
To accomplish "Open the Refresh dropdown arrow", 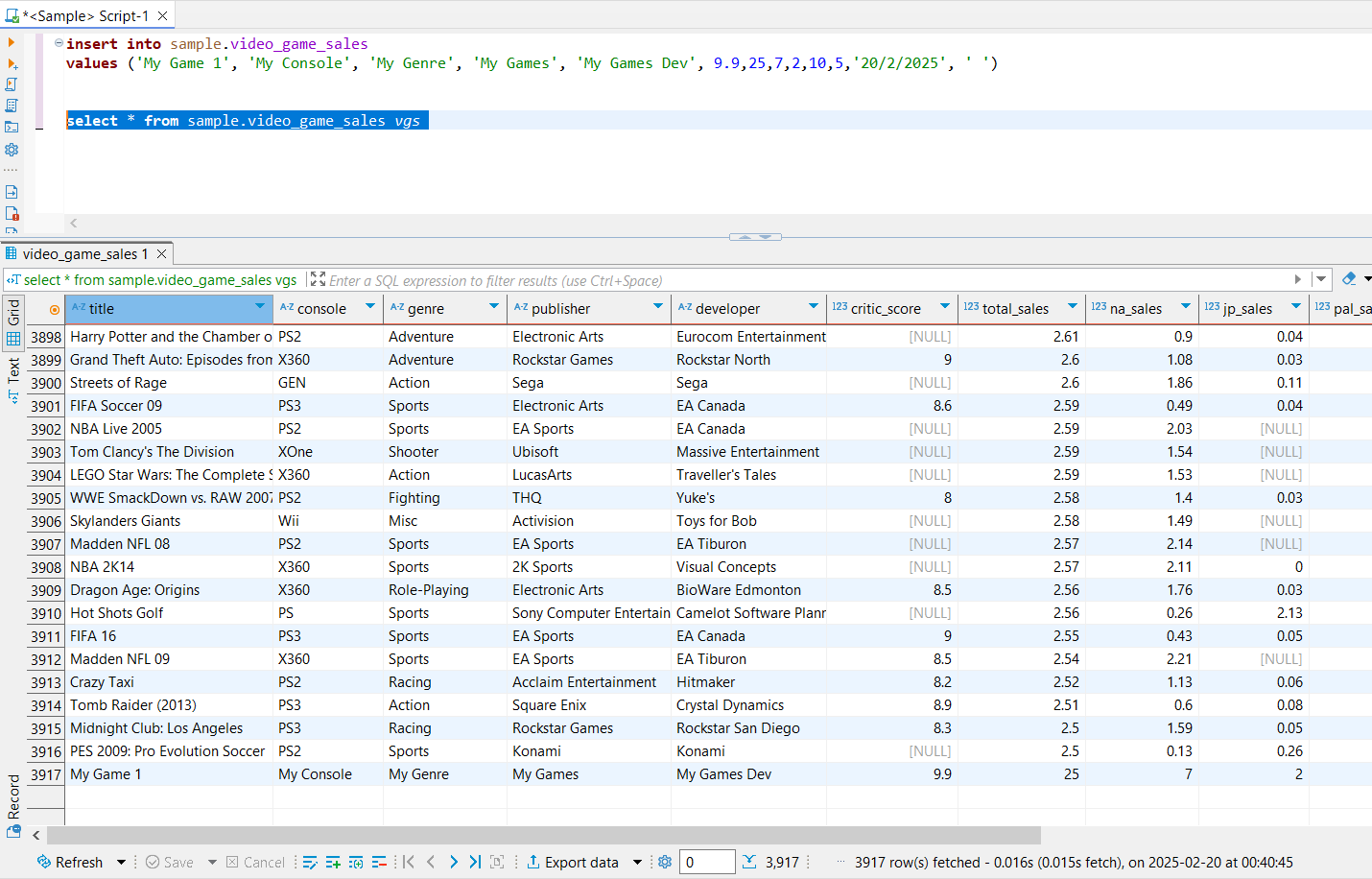I will point(121,862).
